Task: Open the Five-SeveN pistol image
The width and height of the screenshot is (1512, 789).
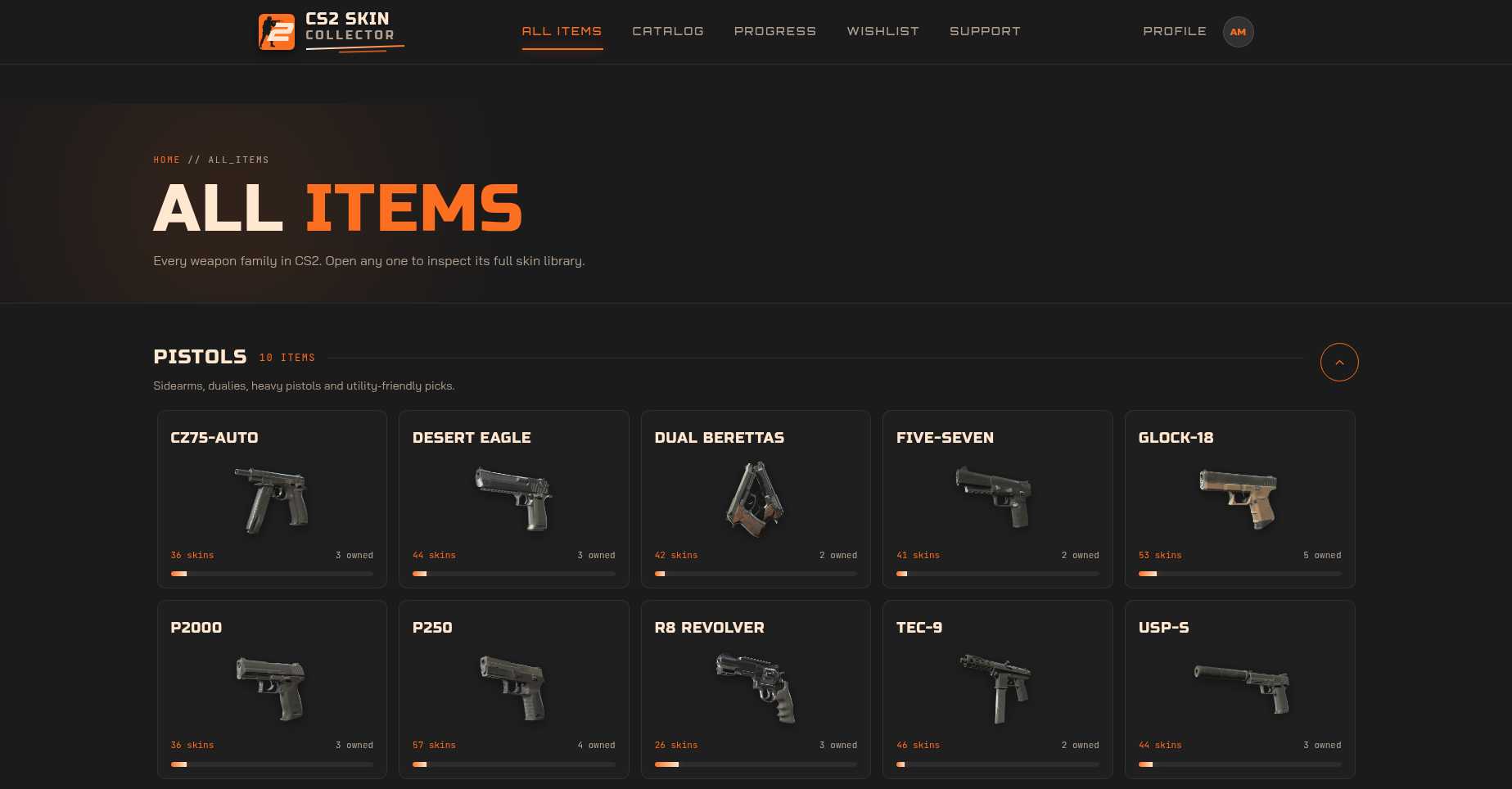Action: click(995, 497)
